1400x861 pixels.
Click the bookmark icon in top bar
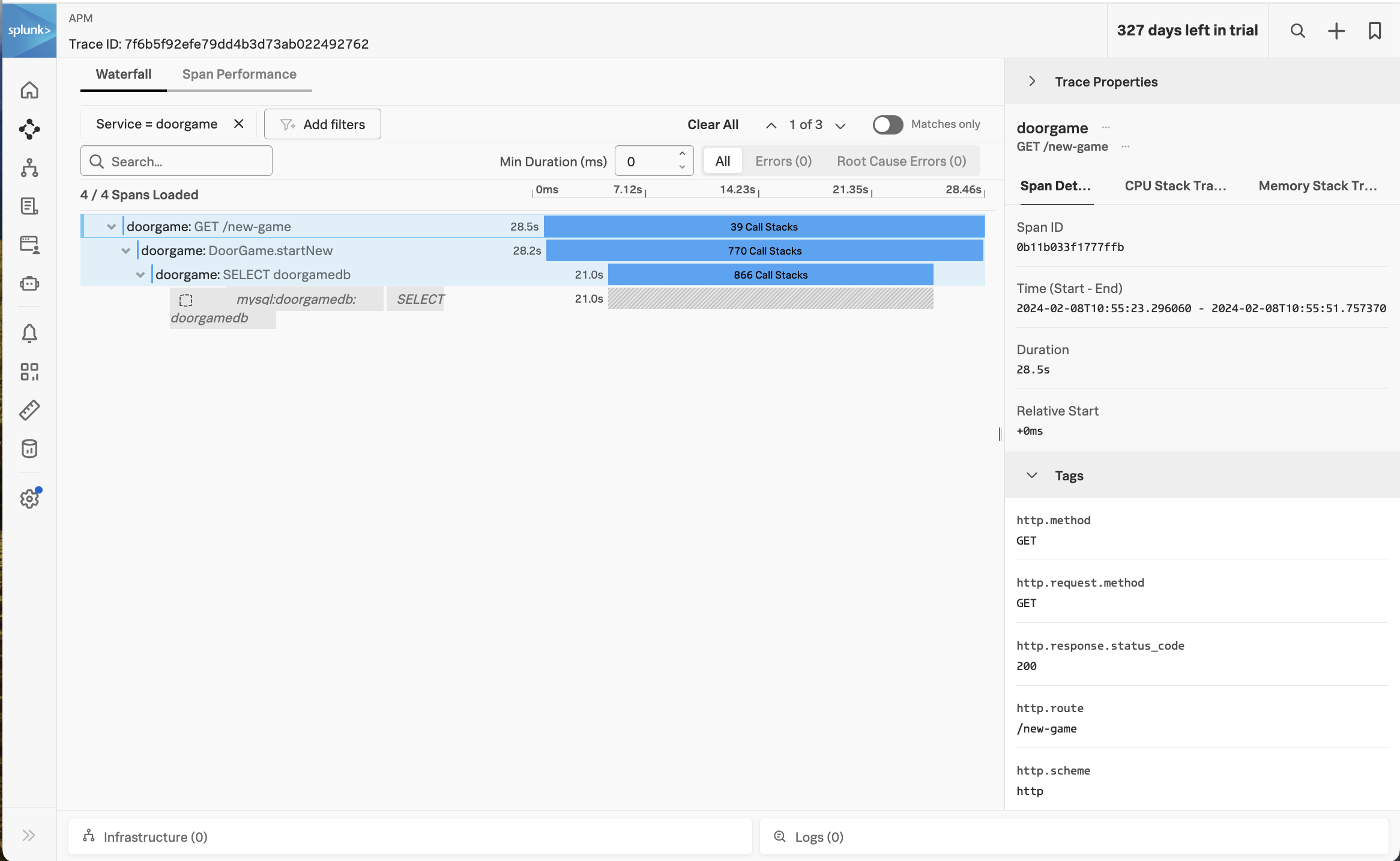pyautogui.click(x=1374, y=31)
